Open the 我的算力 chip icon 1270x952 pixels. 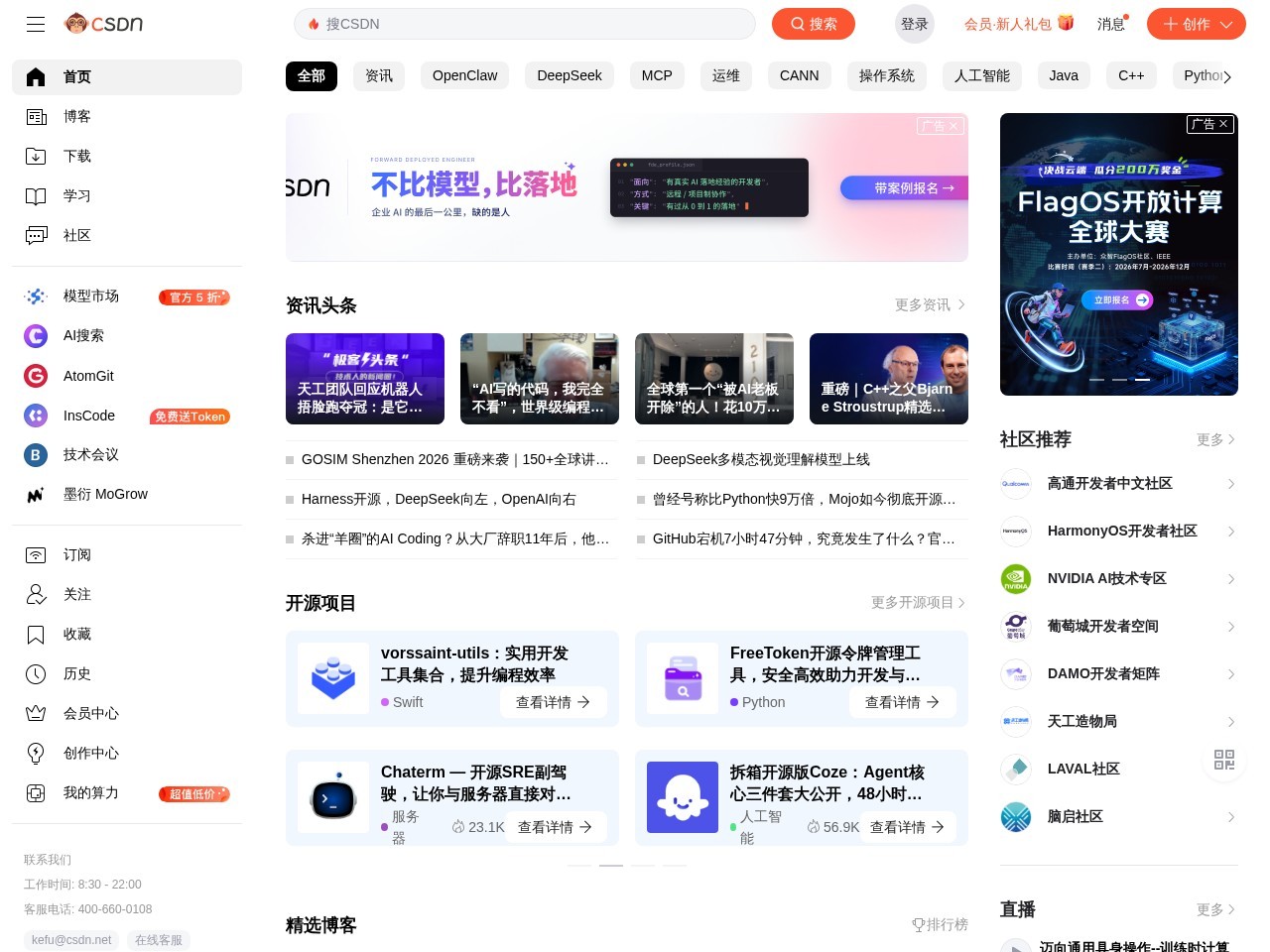(36, 792)
